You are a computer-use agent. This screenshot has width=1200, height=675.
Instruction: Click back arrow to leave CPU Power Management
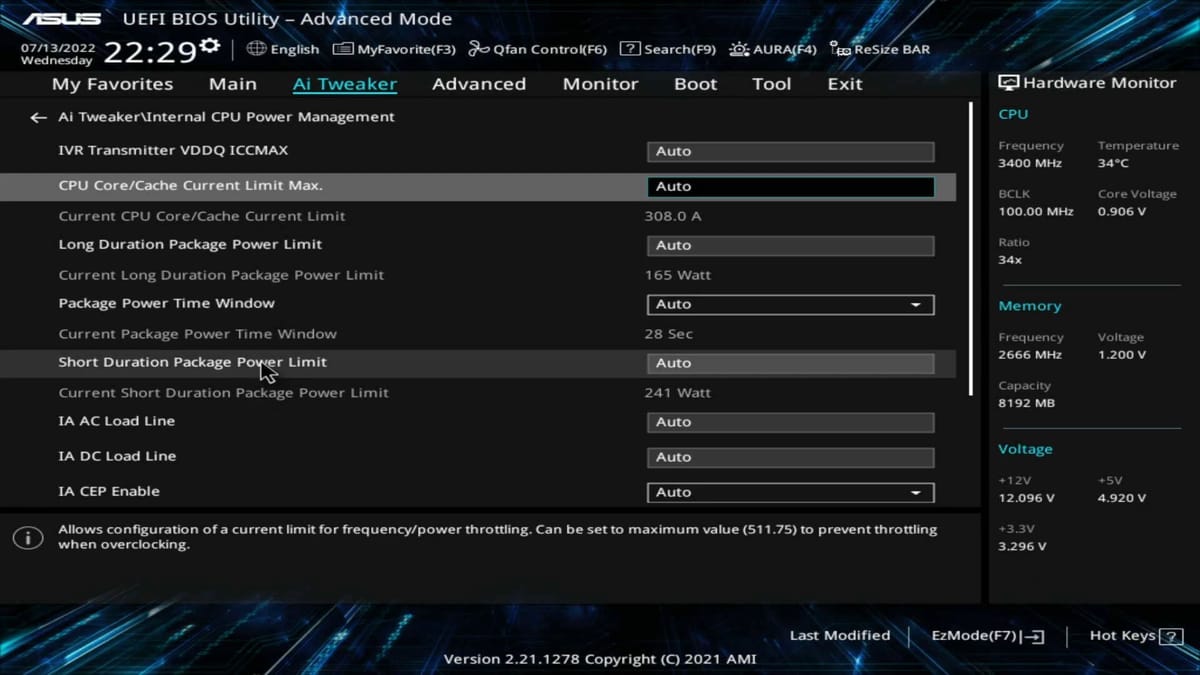(x=38, y=117)
